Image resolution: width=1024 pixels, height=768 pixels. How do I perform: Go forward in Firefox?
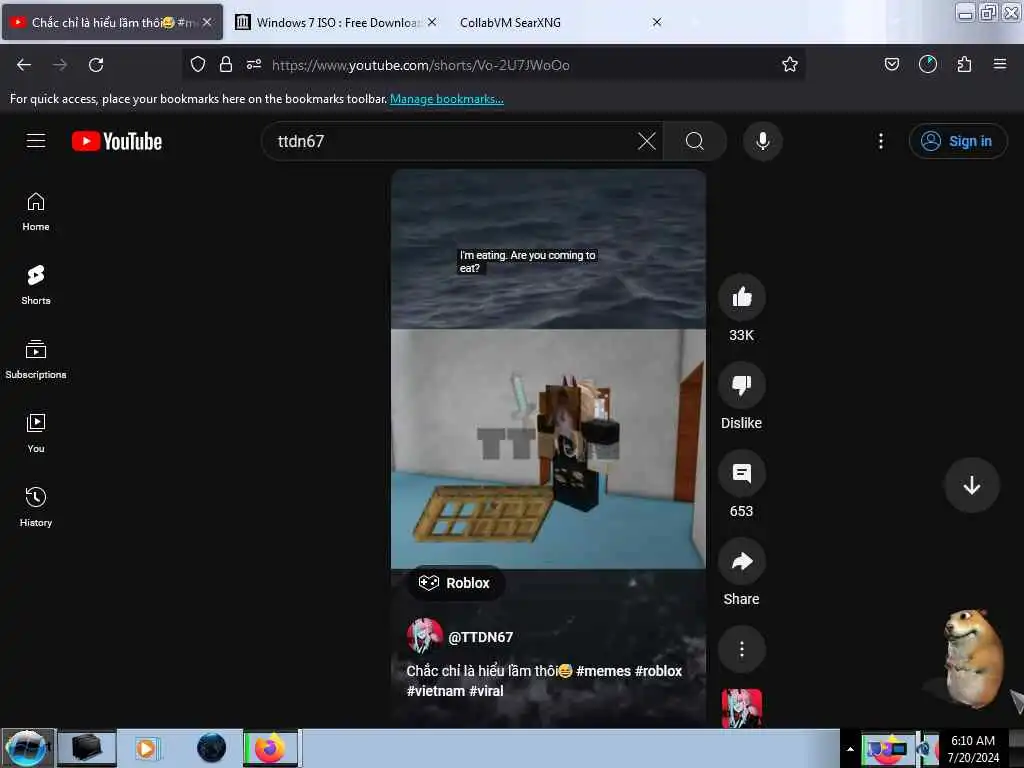pos(60,65)
